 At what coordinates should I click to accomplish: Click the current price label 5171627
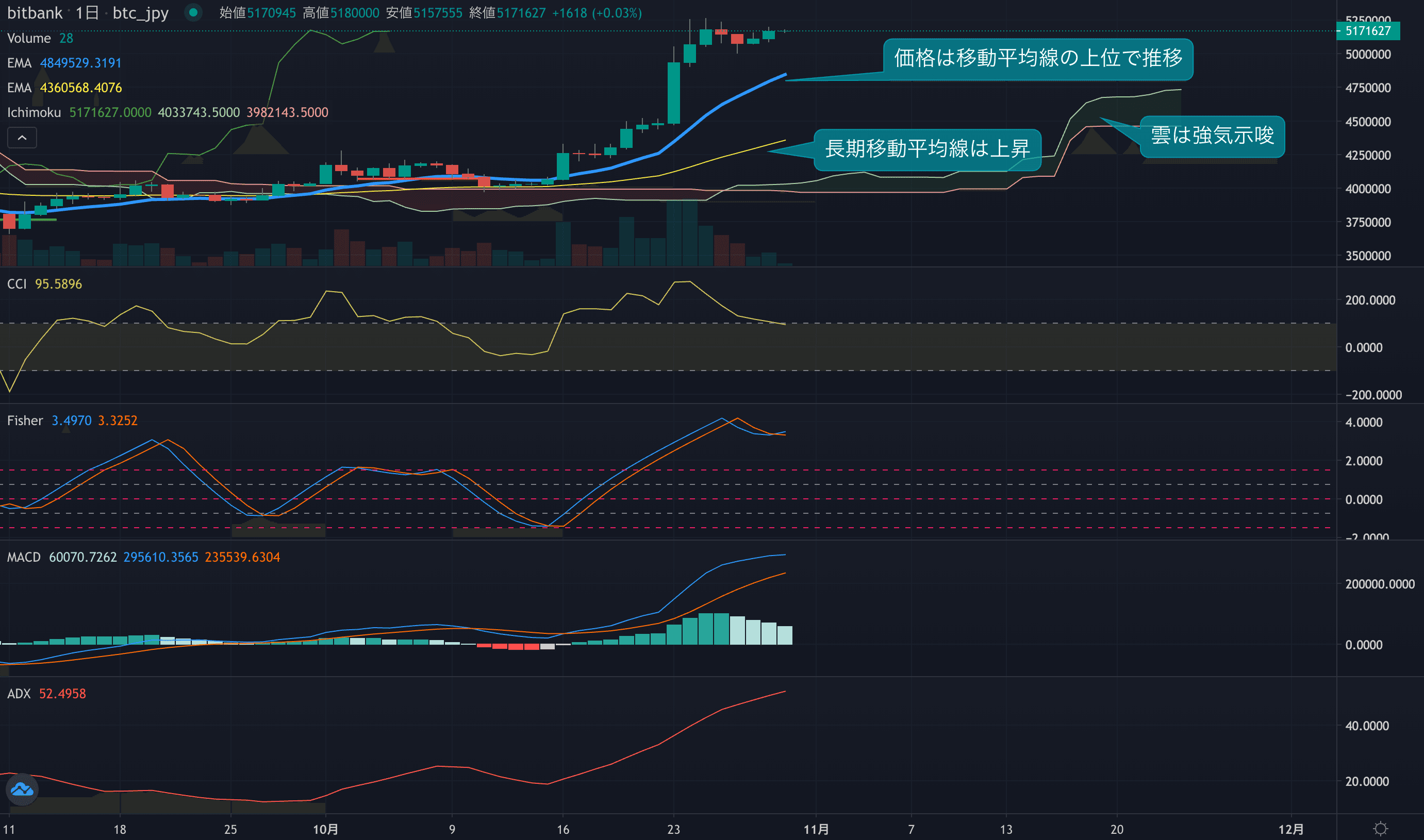pyautogui.click(x=1367, y=31)
